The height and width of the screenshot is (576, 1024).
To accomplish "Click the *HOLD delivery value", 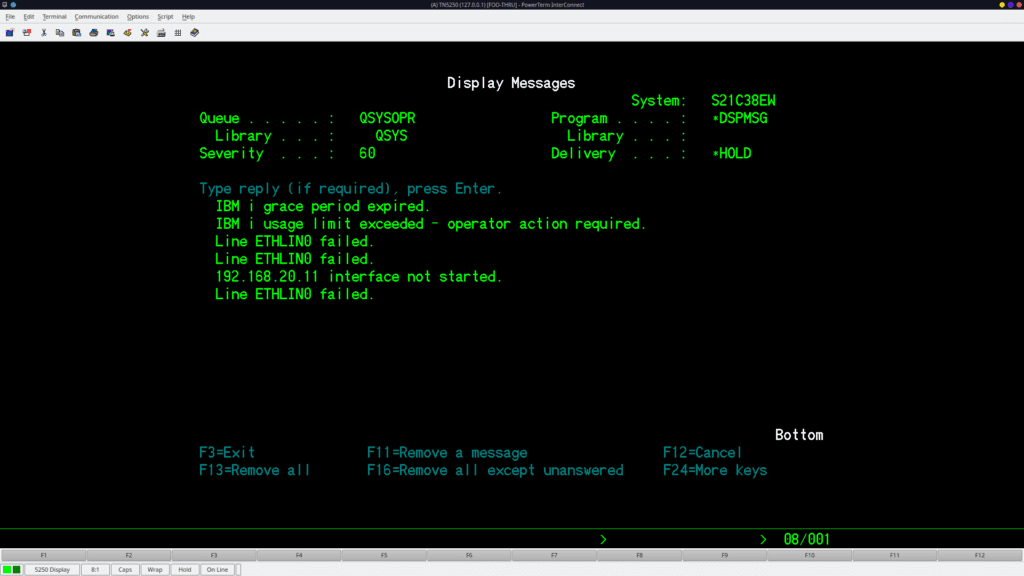I will click(731, 153).
